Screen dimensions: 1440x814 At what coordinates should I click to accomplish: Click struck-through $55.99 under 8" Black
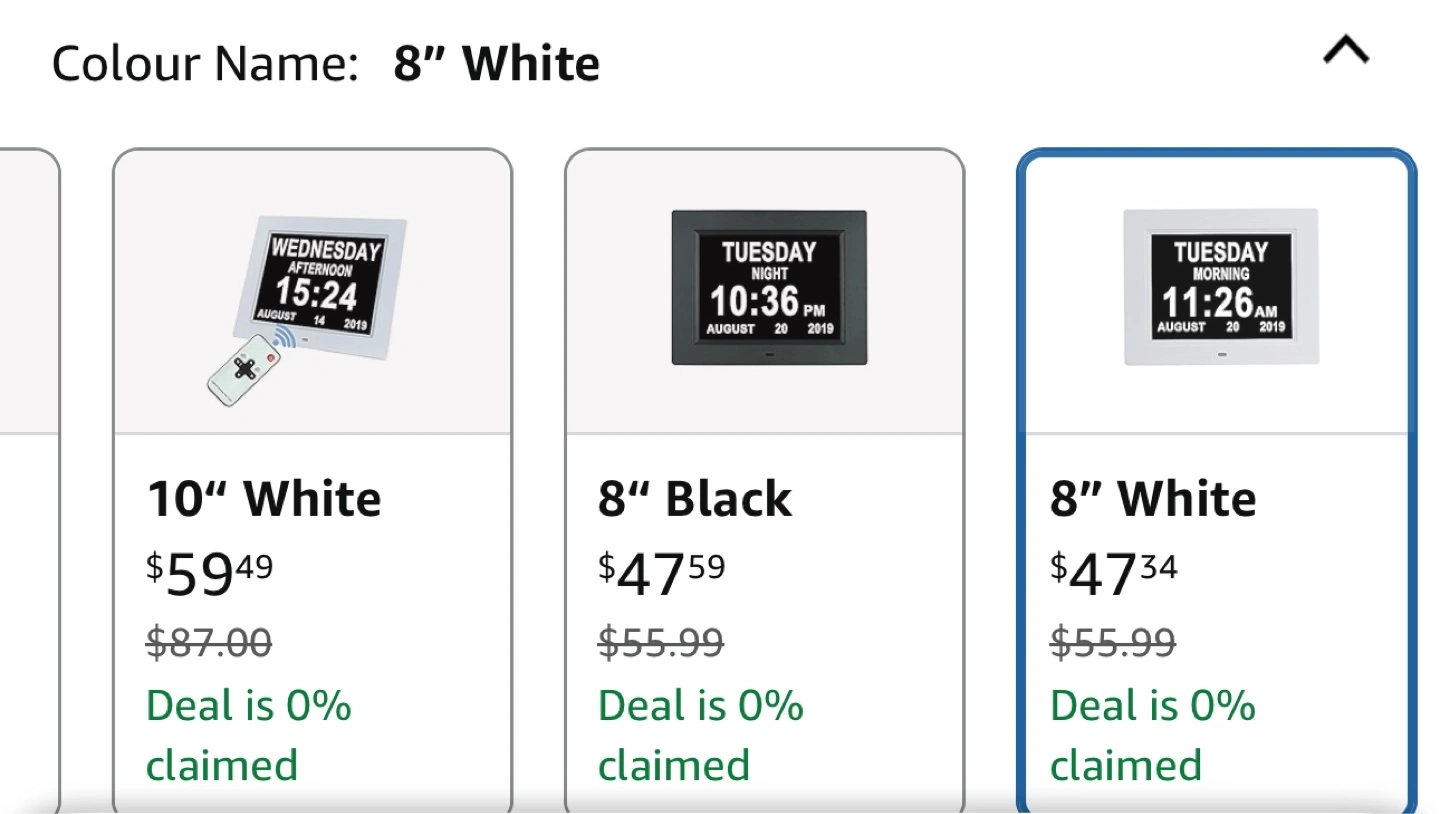(x=661, y=641)
